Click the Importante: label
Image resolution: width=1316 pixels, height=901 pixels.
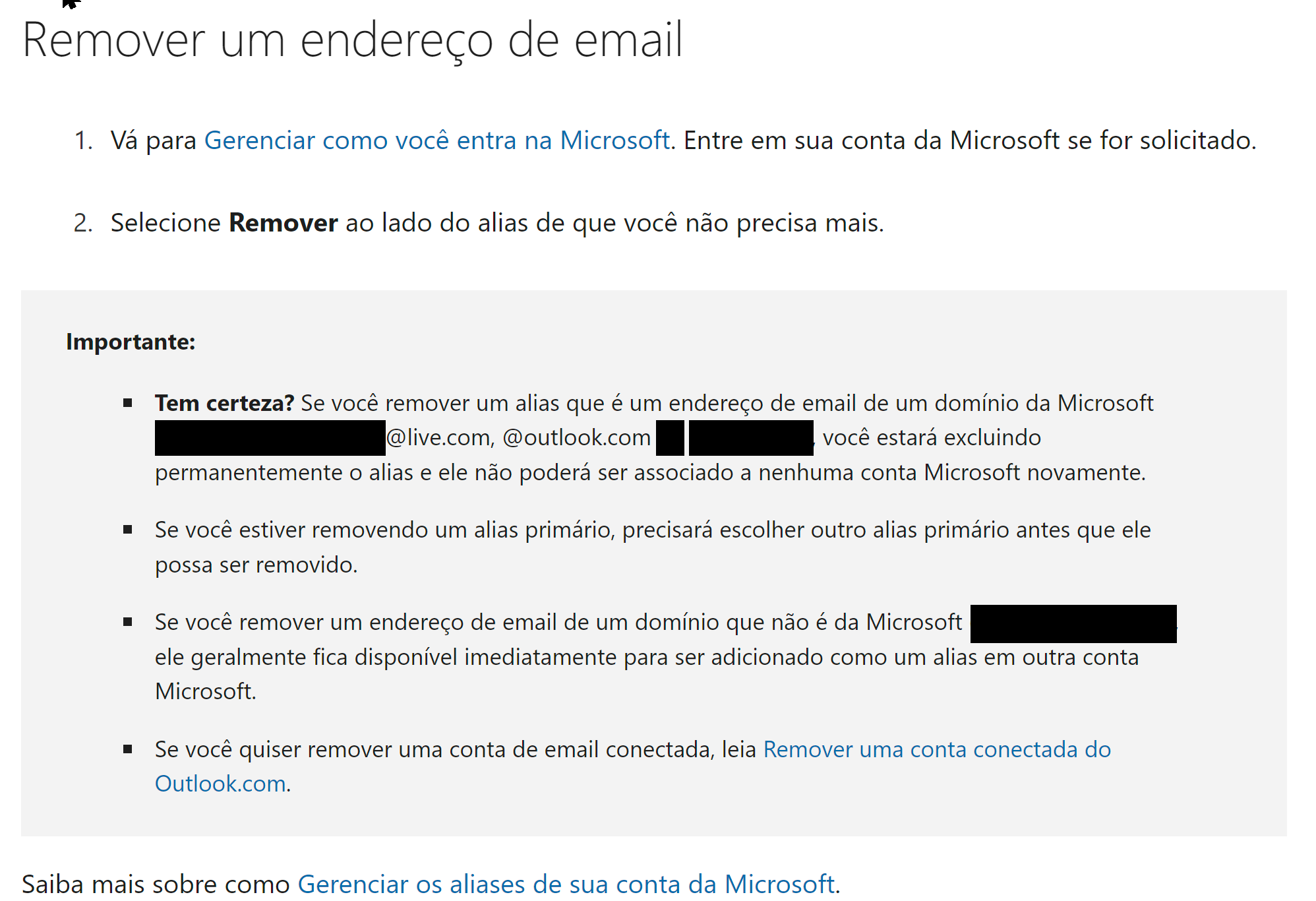tap(131, 342)
